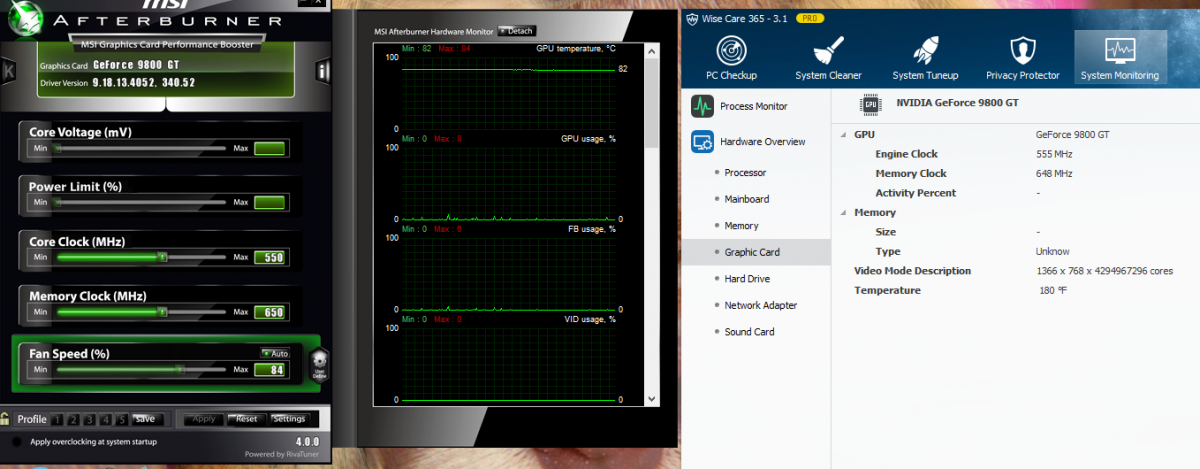Select profile slot 2

tap(73, 419)
